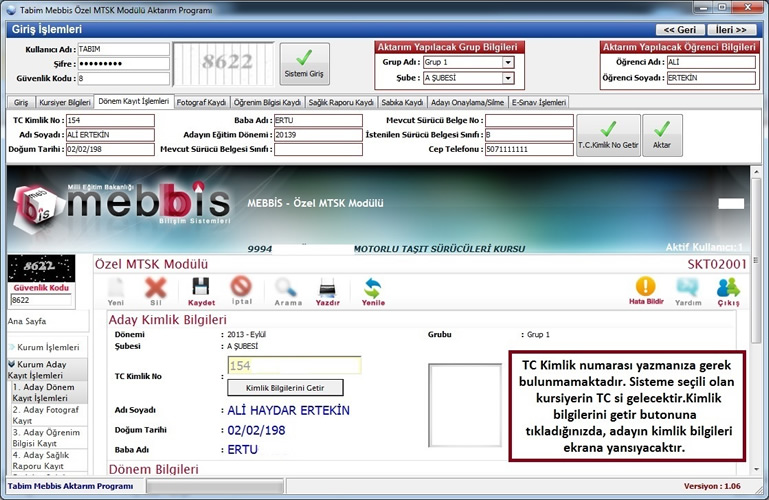Click the black sidebar captcha image

pos(41,268)
